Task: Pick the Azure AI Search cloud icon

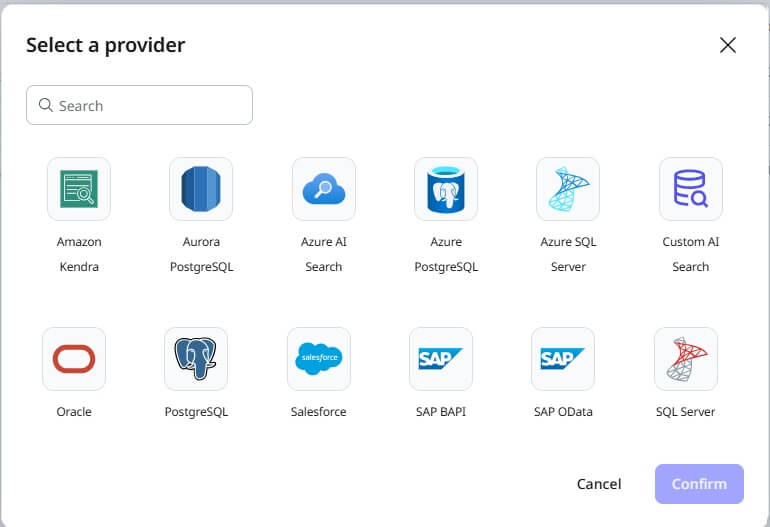Action: (x=324, y=189)
